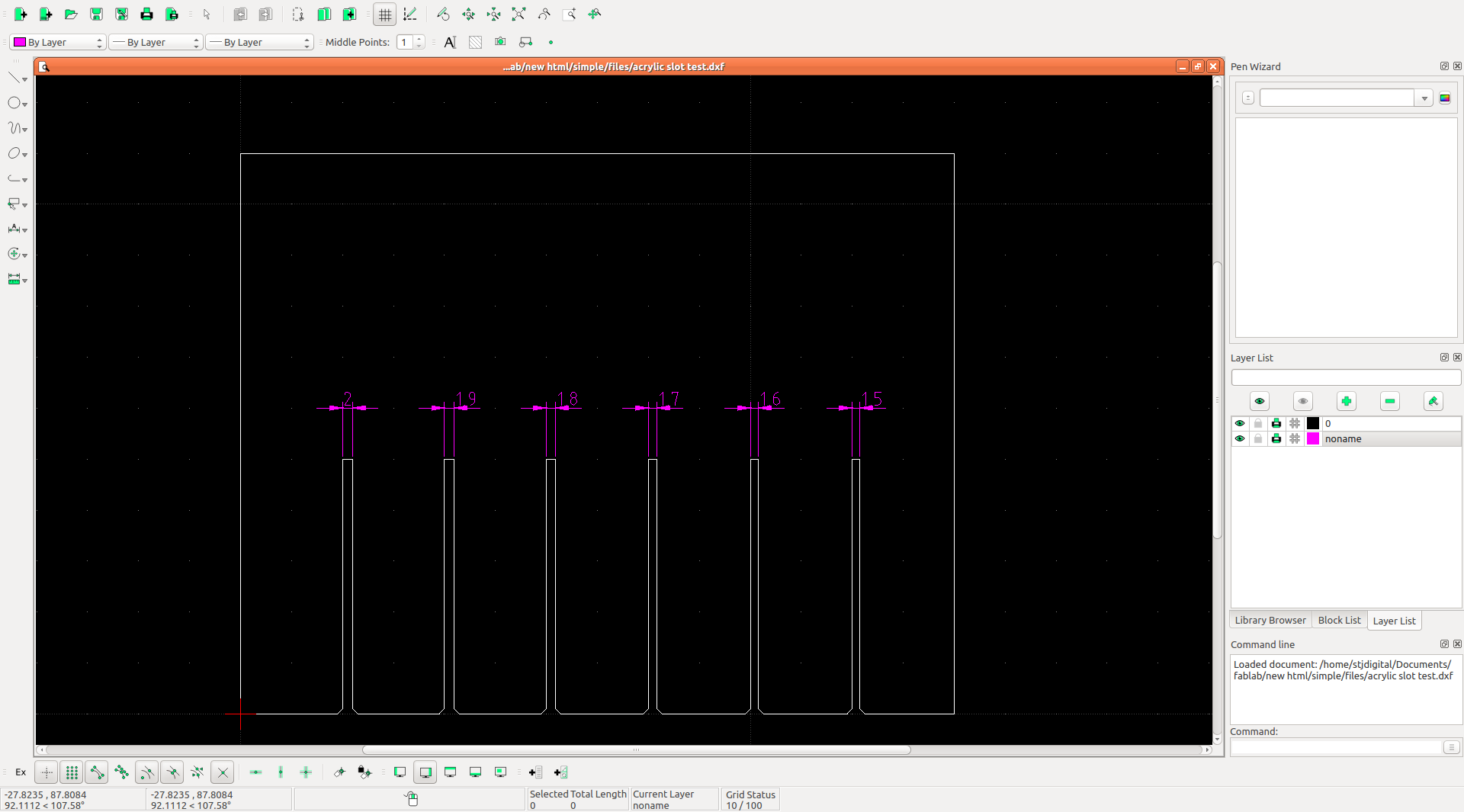Toggle exclusive snap mode Ex
This screenshot has height=812, width=1464.
coord(21,772)
